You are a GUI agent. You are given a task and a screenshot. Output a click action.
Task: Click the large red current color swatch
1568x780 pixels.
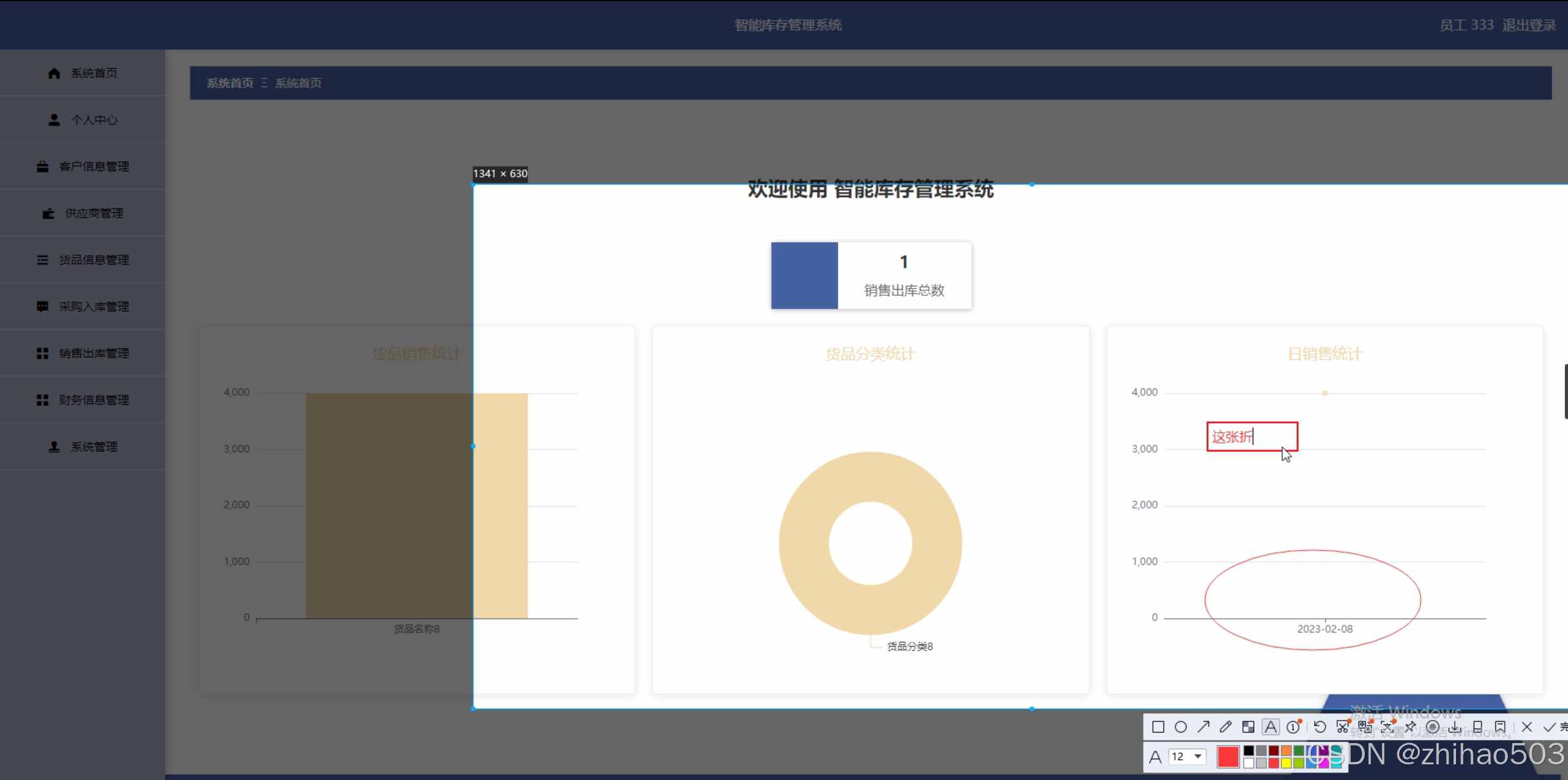[x=1228, y=757]
